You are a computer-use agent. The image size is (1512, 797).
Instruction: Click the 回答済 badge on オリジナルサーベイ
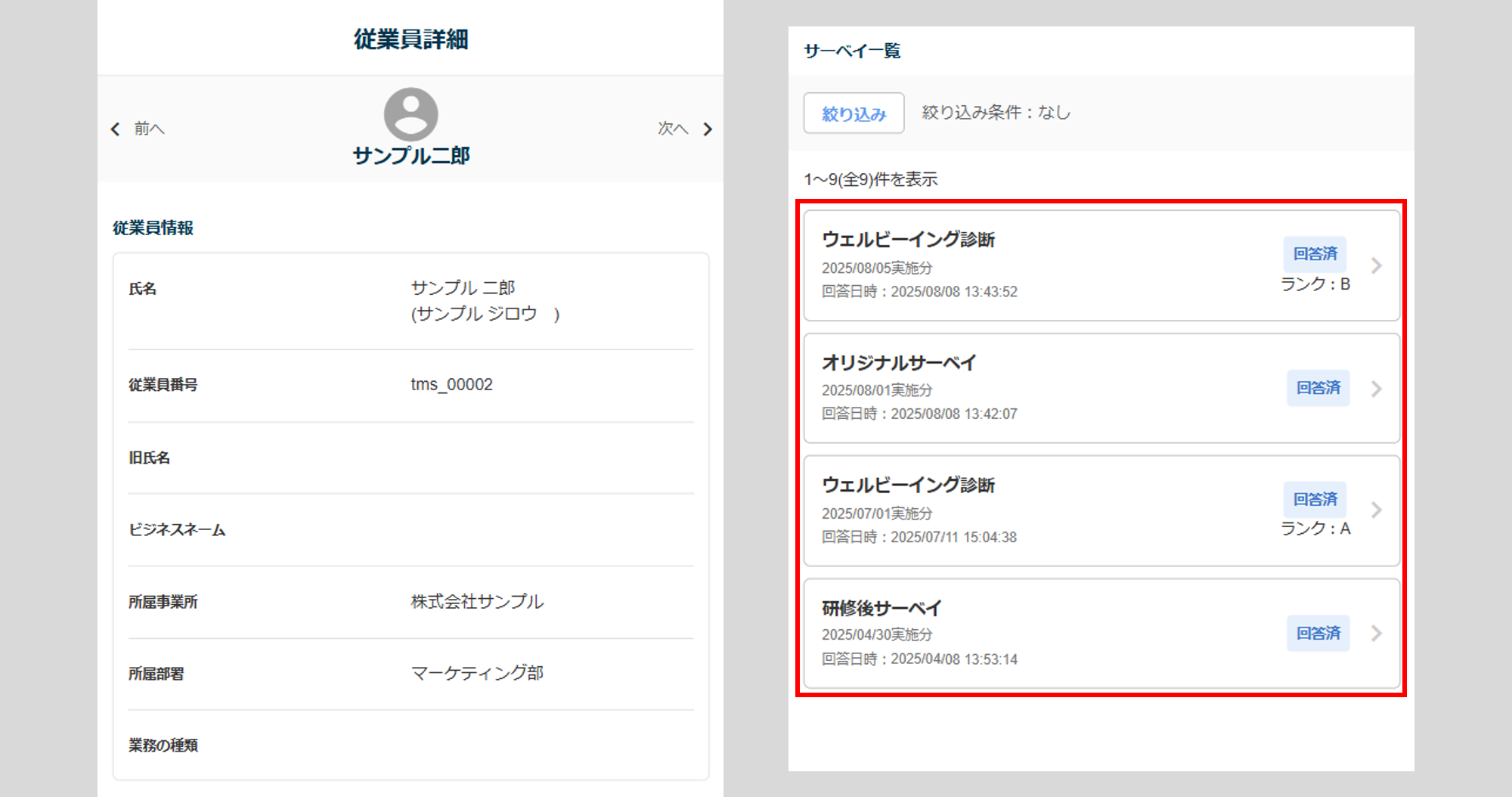click(1318, 388)
